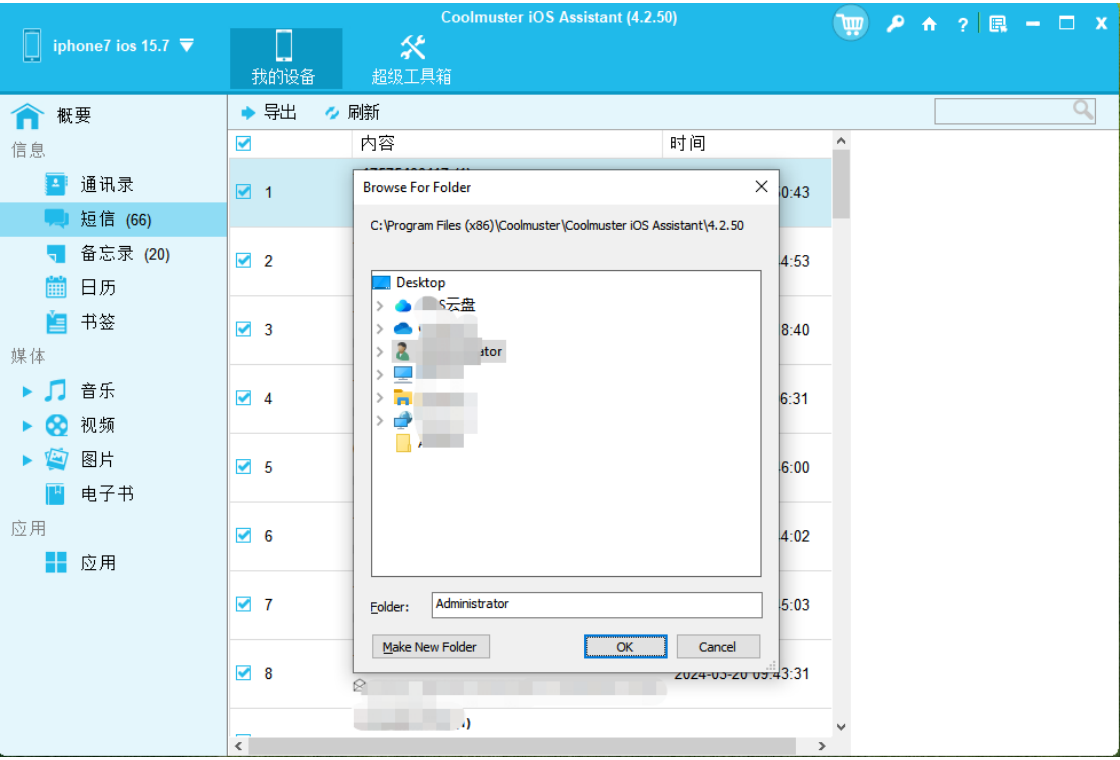Uncheck the checkbox for message row 3

(242, 329)
